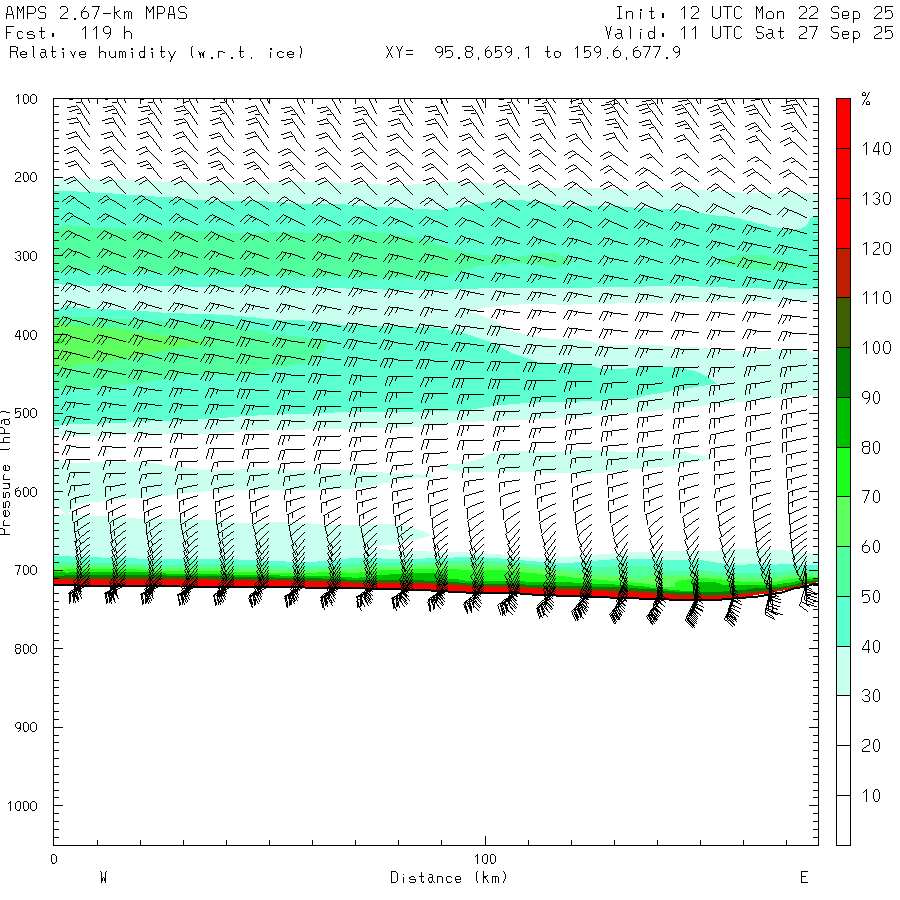Viewport: 900px width, 900px height.
Task: Click the colorbar label "100"
Action: point(876,348)
